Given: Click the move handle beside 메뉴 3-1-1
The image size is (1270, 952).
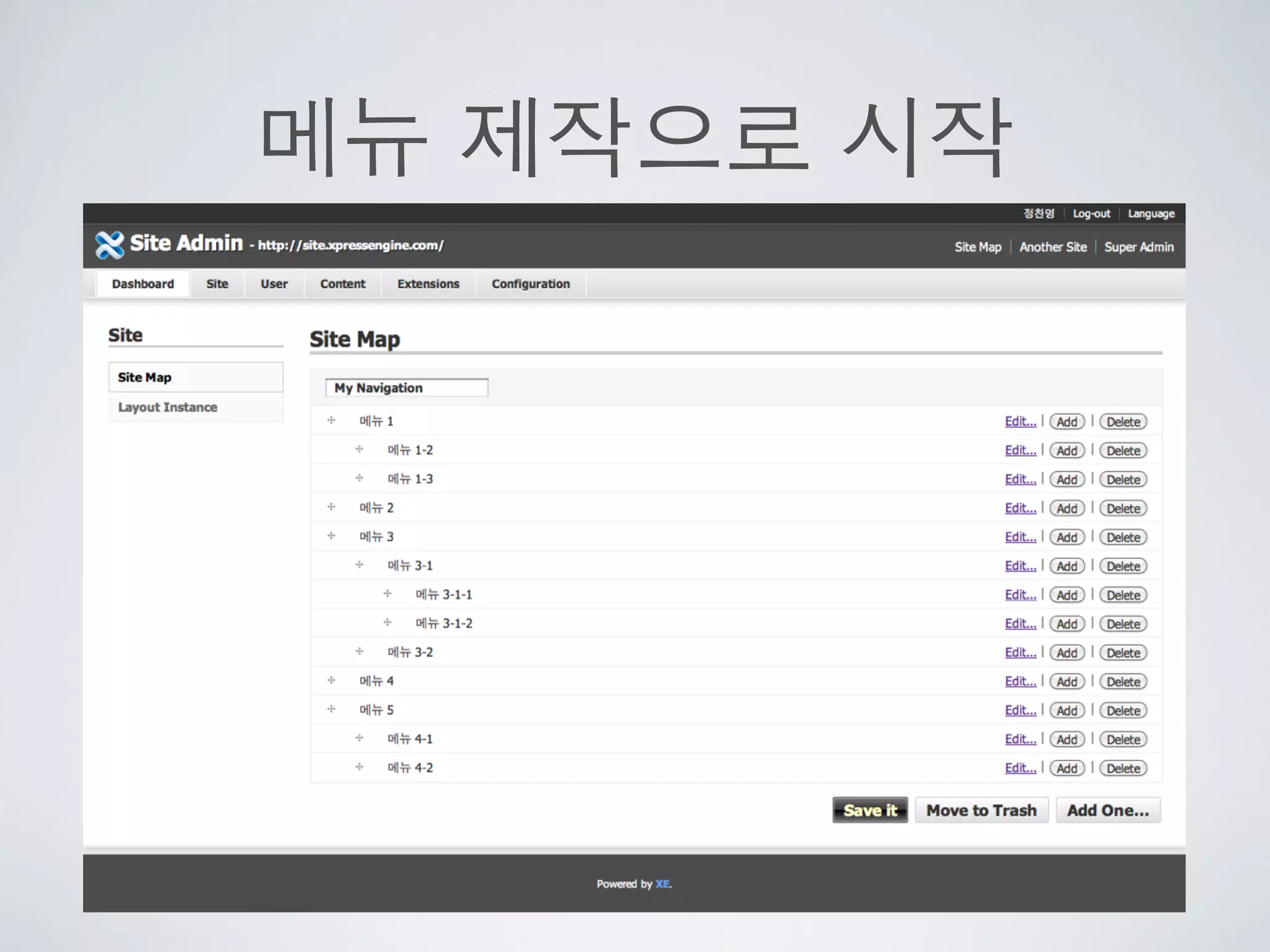Looking at the screenshot, I should (388, 594).
